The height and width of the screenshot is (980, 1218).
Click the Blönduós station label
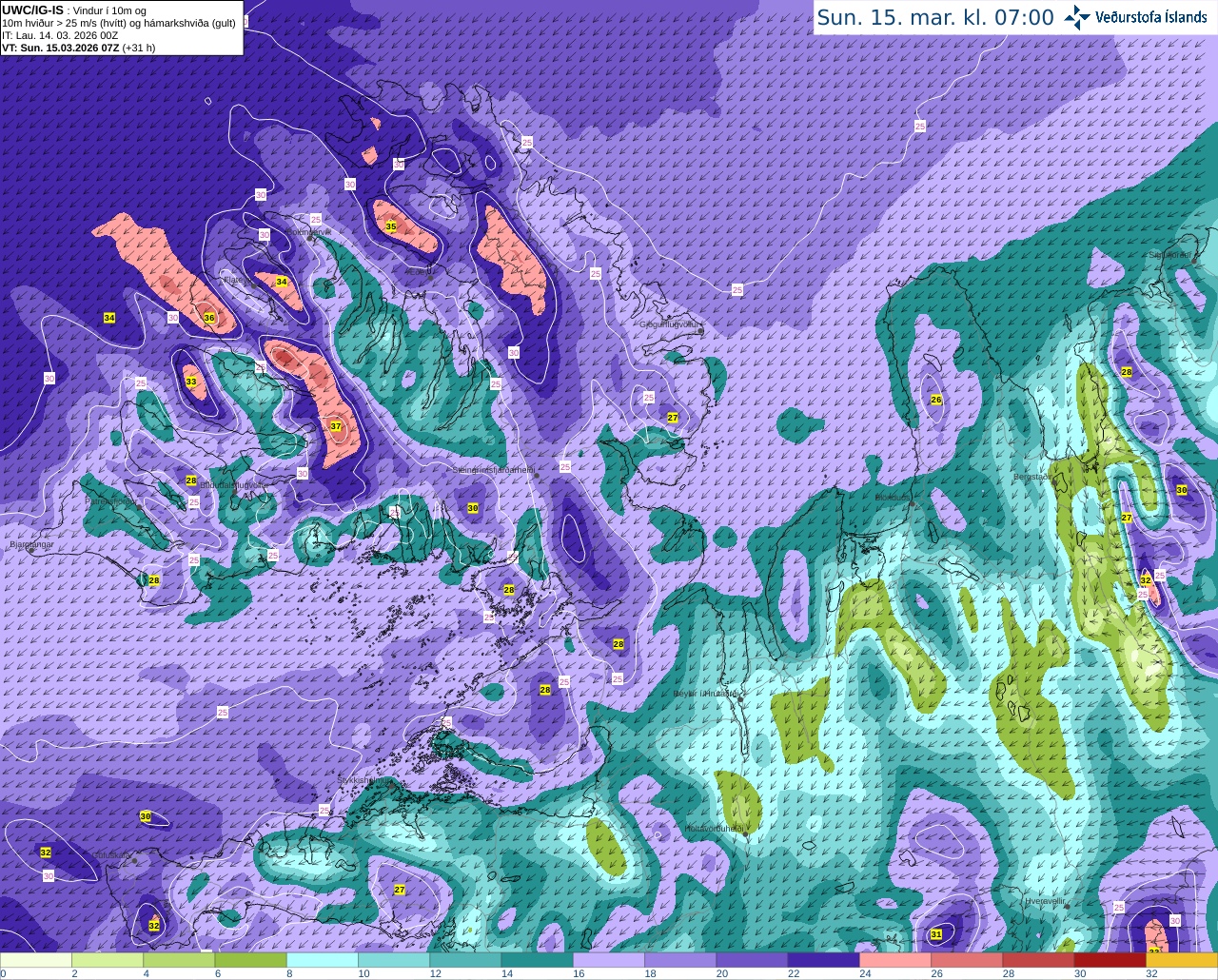[x=894, y=497]
